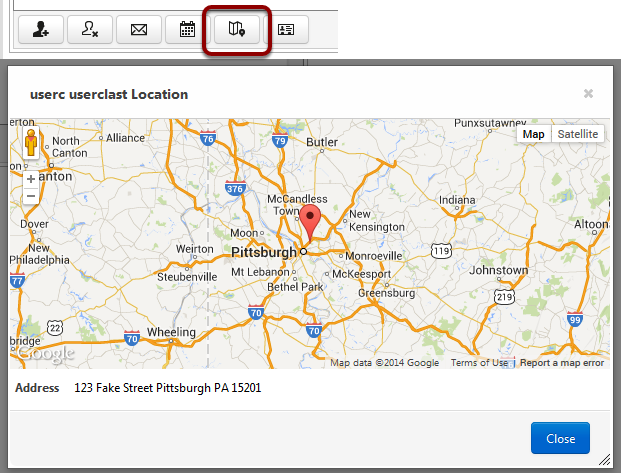Open the contact card icon button
The width and height of the screenshot is (621, 473).
pos(286,29)
